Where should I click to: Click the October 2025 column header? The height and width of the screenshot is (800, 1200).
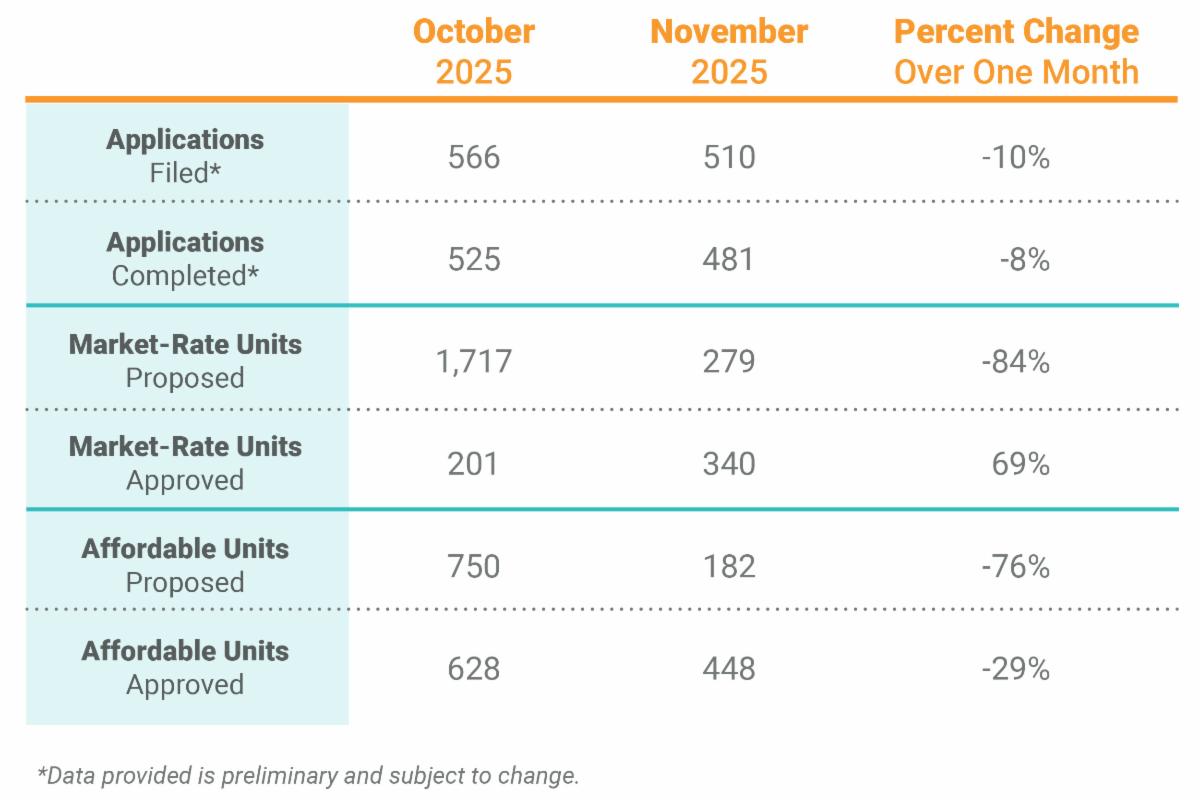pos(474,51)
